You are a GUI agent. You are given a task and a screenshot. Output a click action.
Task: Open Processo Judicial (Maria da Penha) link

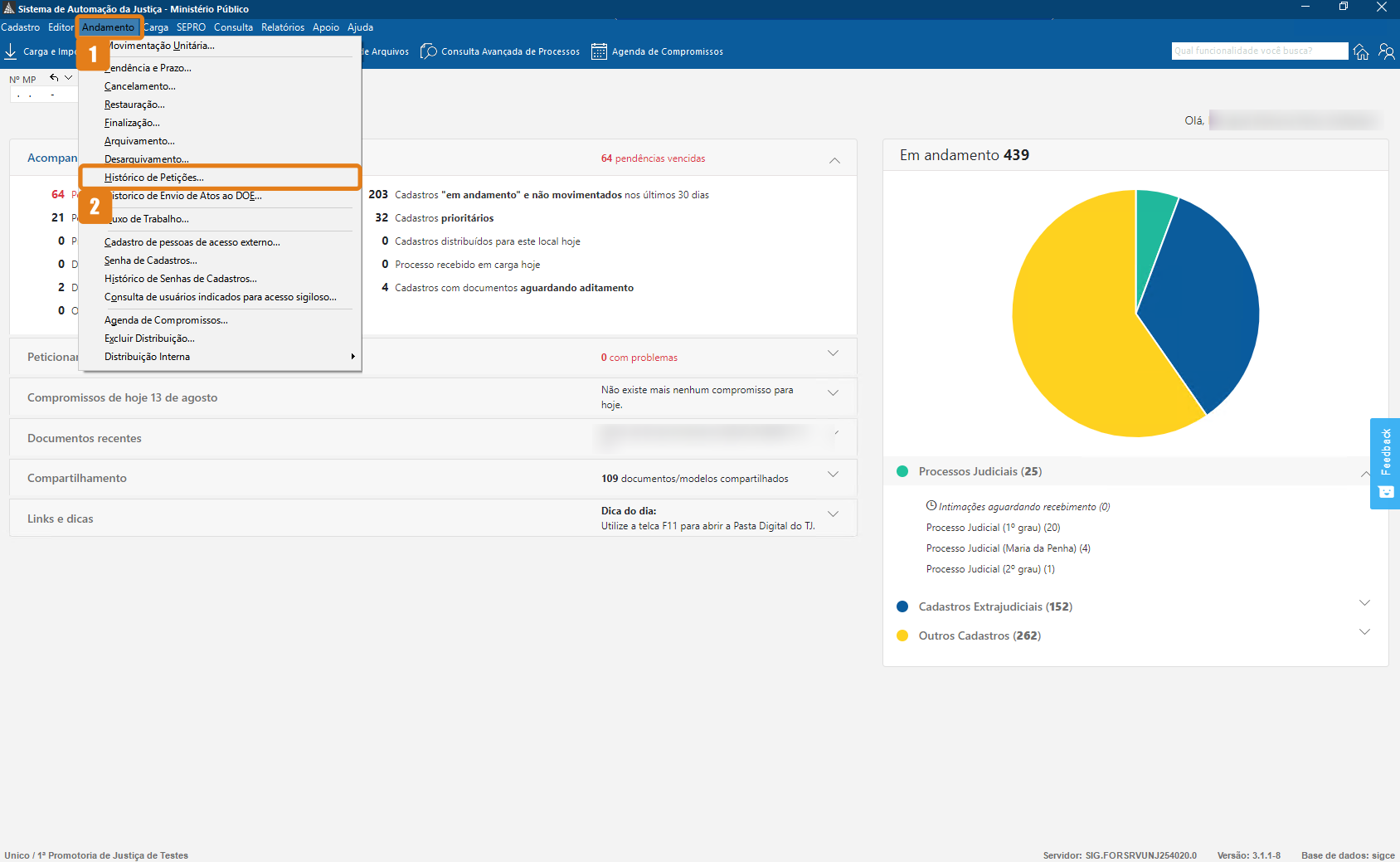click(1008, 548)
